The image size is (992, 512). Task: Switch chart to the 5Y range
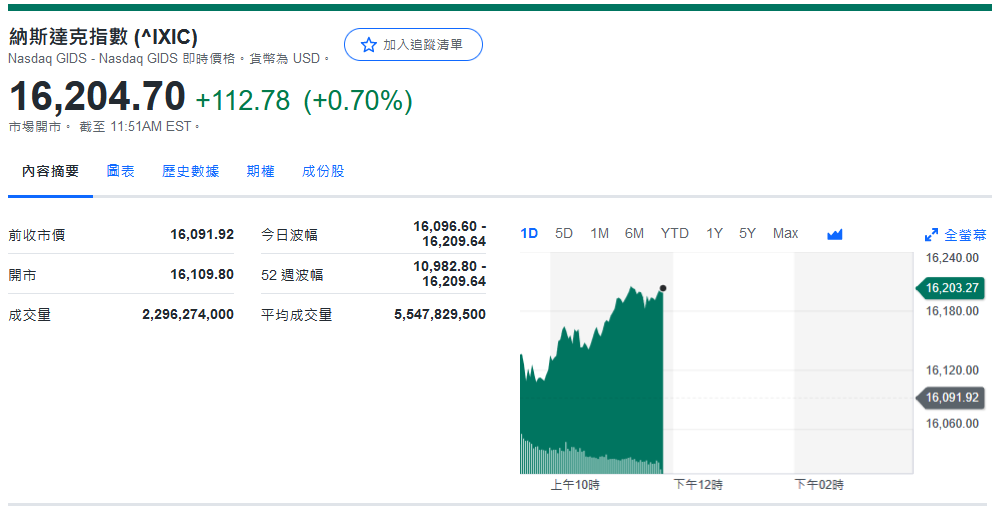747,233
